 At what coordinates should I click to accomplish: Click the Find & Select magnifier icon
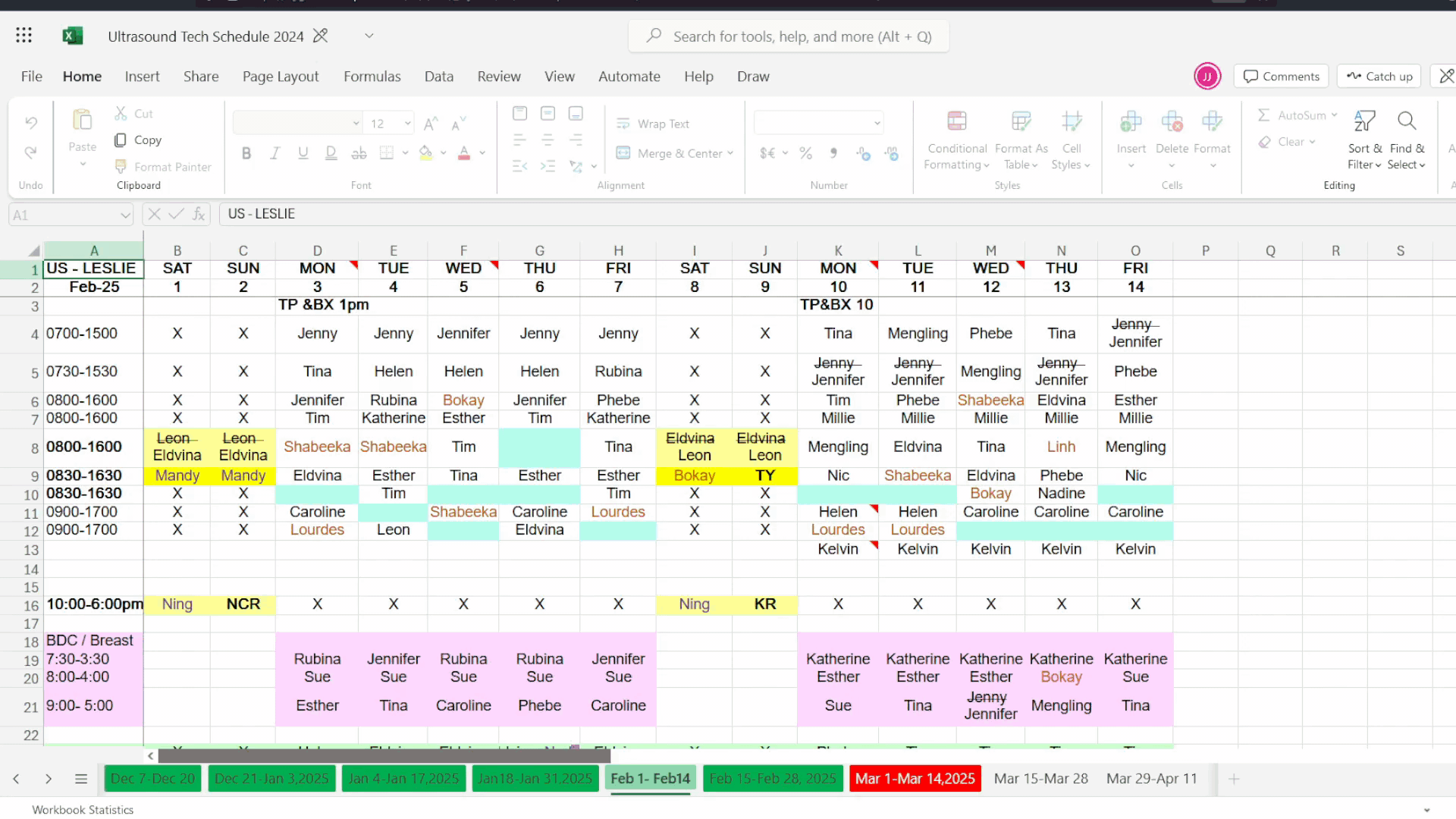click(1407, 121)
